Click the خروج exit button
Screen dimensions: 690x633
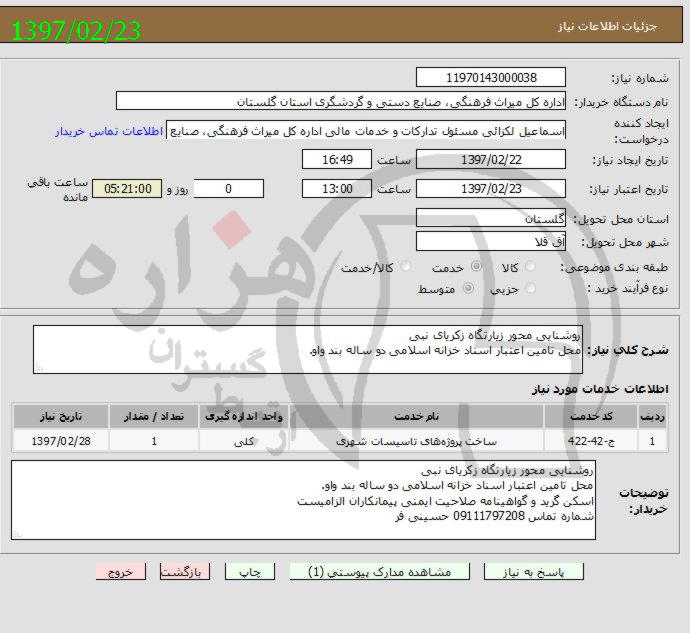[x=121, y=572]
